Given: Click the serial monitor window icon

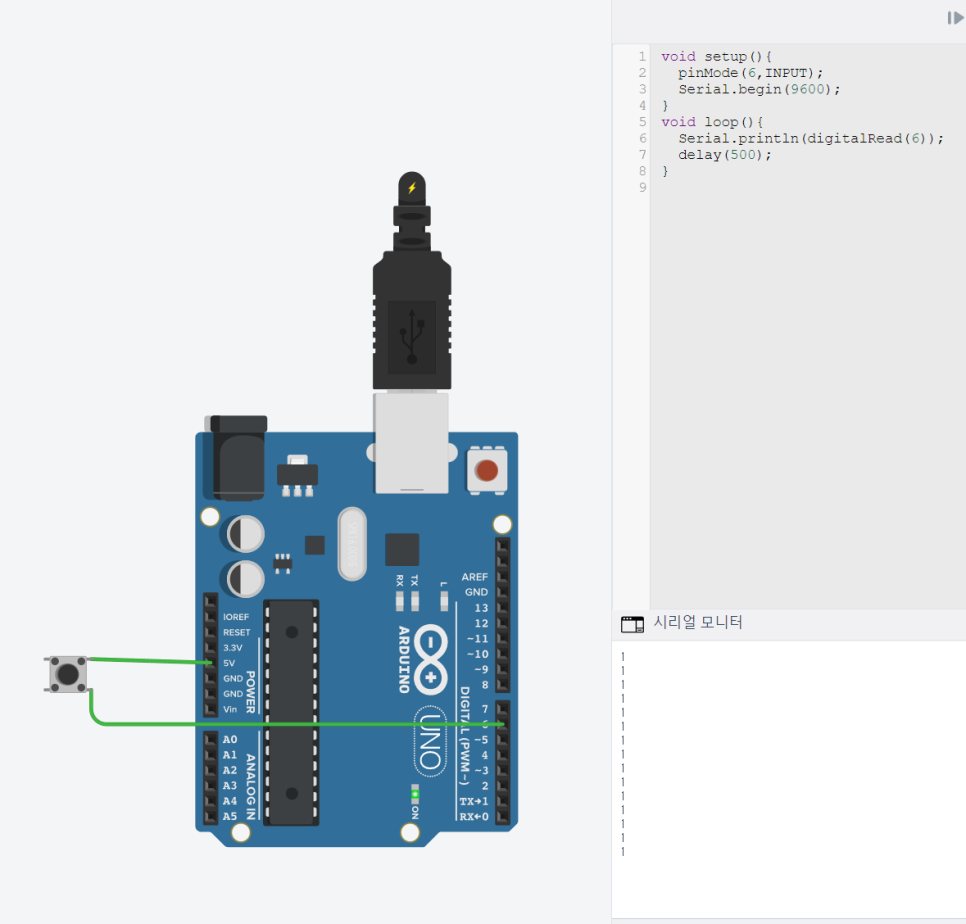Looking at the screenshot, I should coord(632,624).
